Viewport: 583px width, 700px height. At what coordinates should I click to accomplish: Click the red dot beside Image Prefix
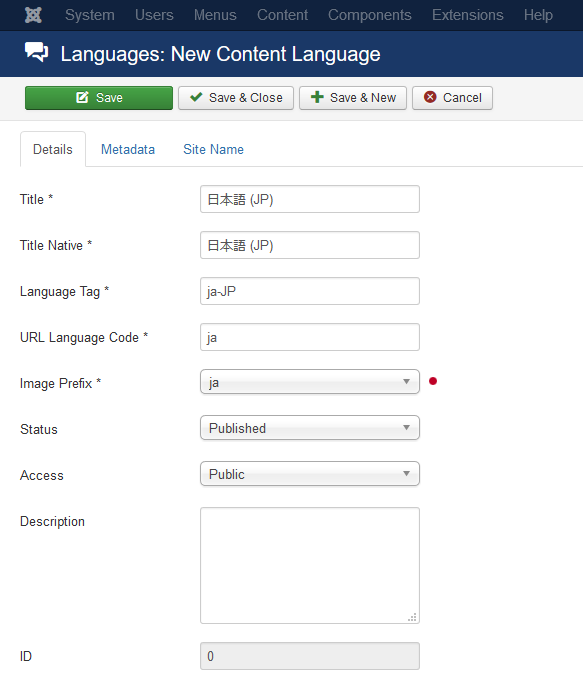click(x=433, y=381)
